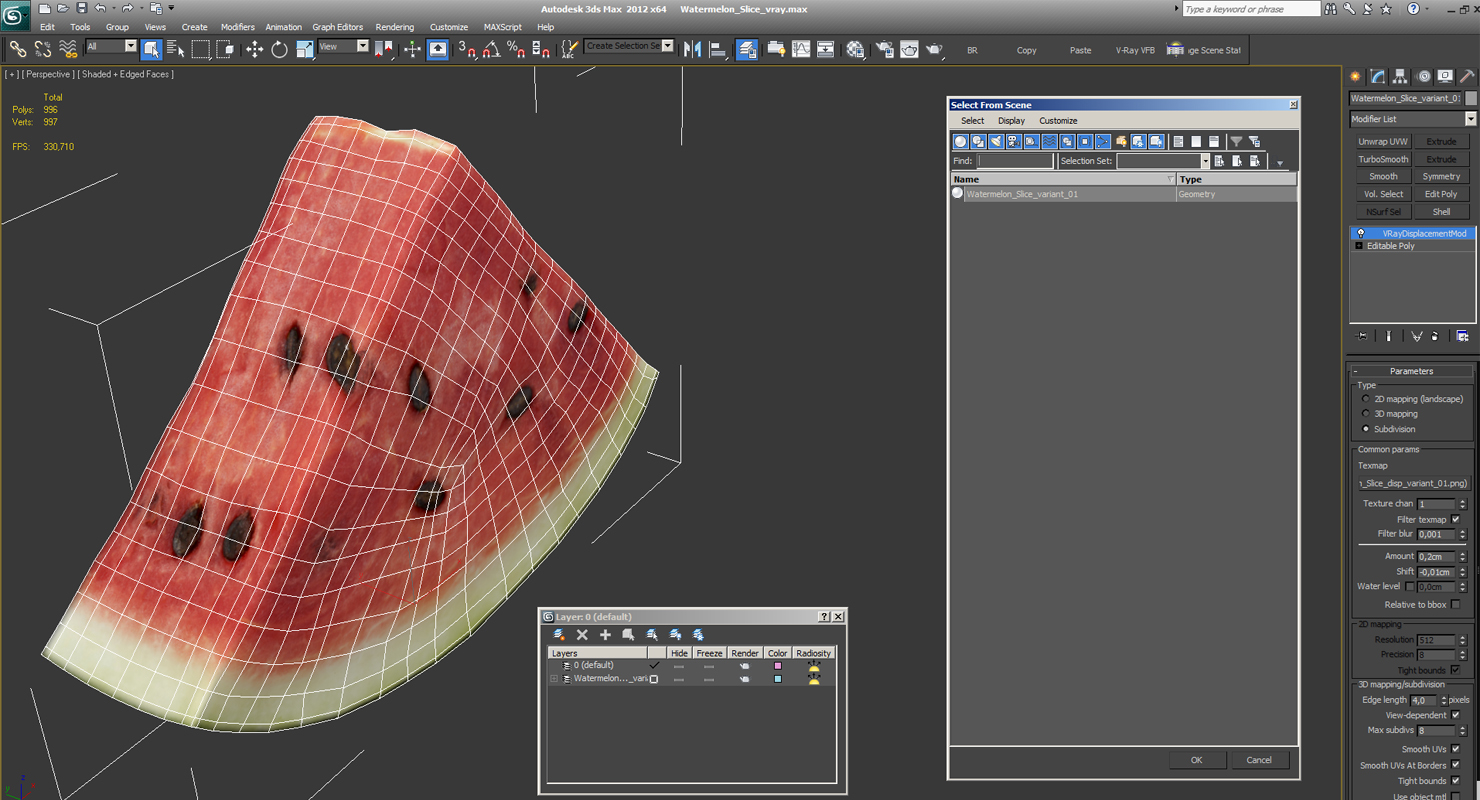Open Display menu in Select From Scene
This screenshot has width=1480, height=800.
1011,121
